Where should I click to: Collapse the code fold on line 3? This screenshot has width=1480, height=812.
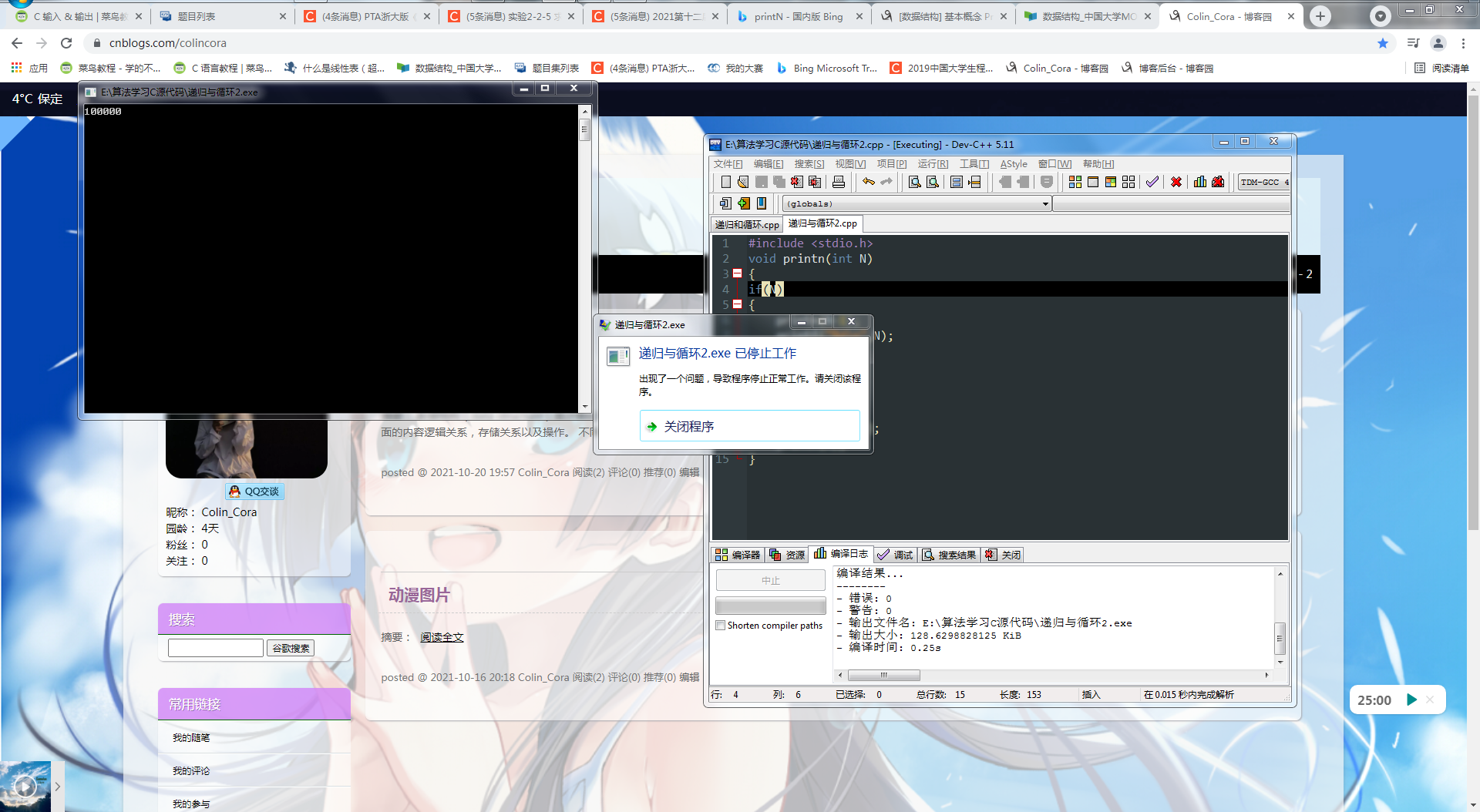(x=737, y=273)
